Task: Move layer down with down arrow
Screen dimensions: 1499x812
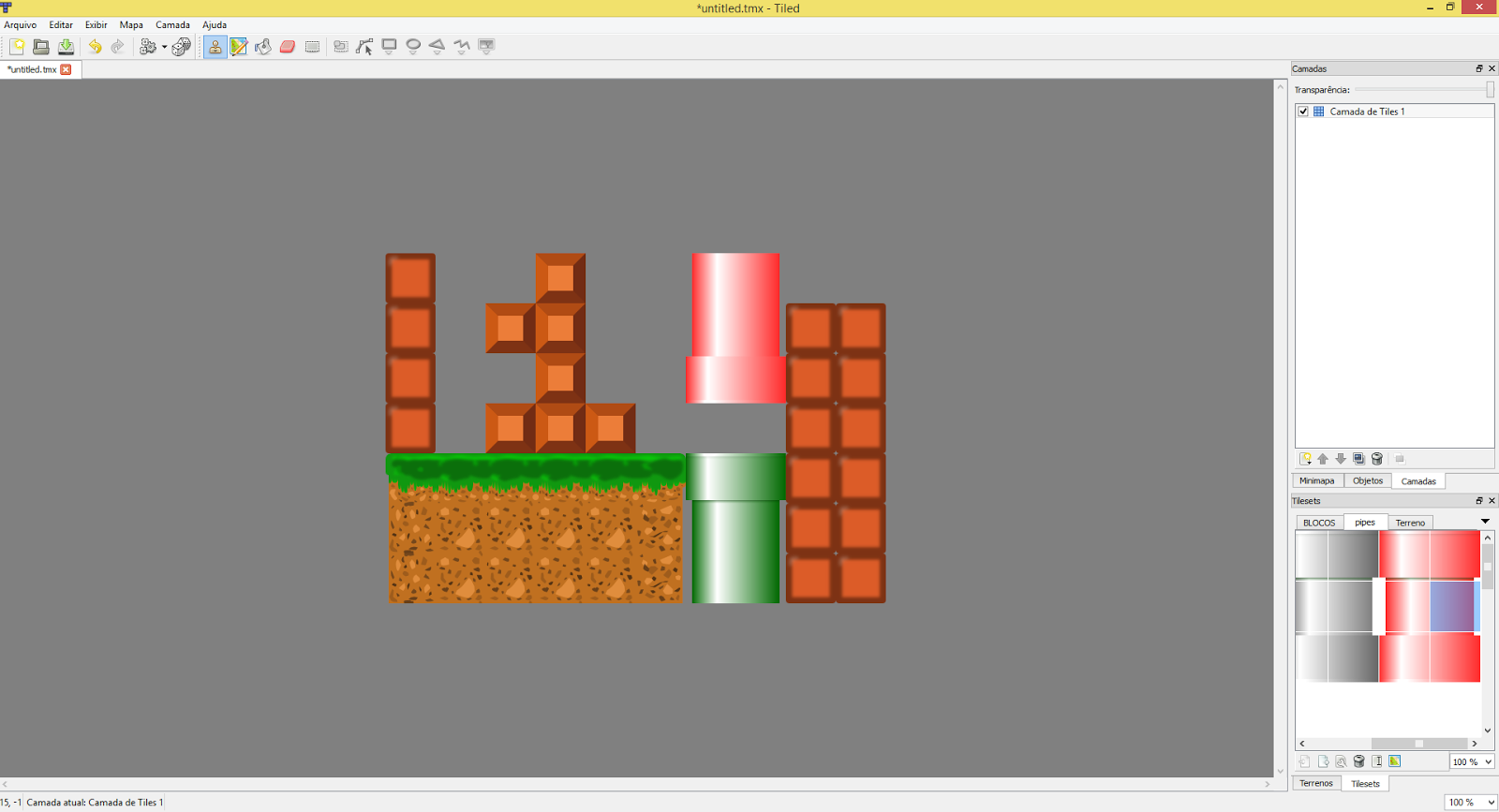Action: click(x=1341, y=459)
